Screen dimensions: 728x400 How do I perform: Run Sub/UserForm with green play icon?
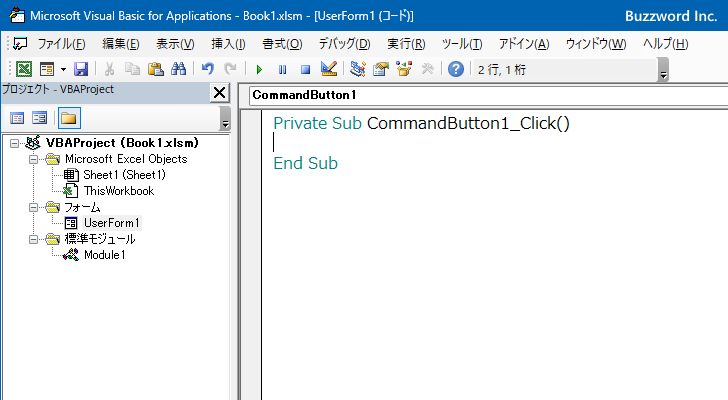point(259,70)
